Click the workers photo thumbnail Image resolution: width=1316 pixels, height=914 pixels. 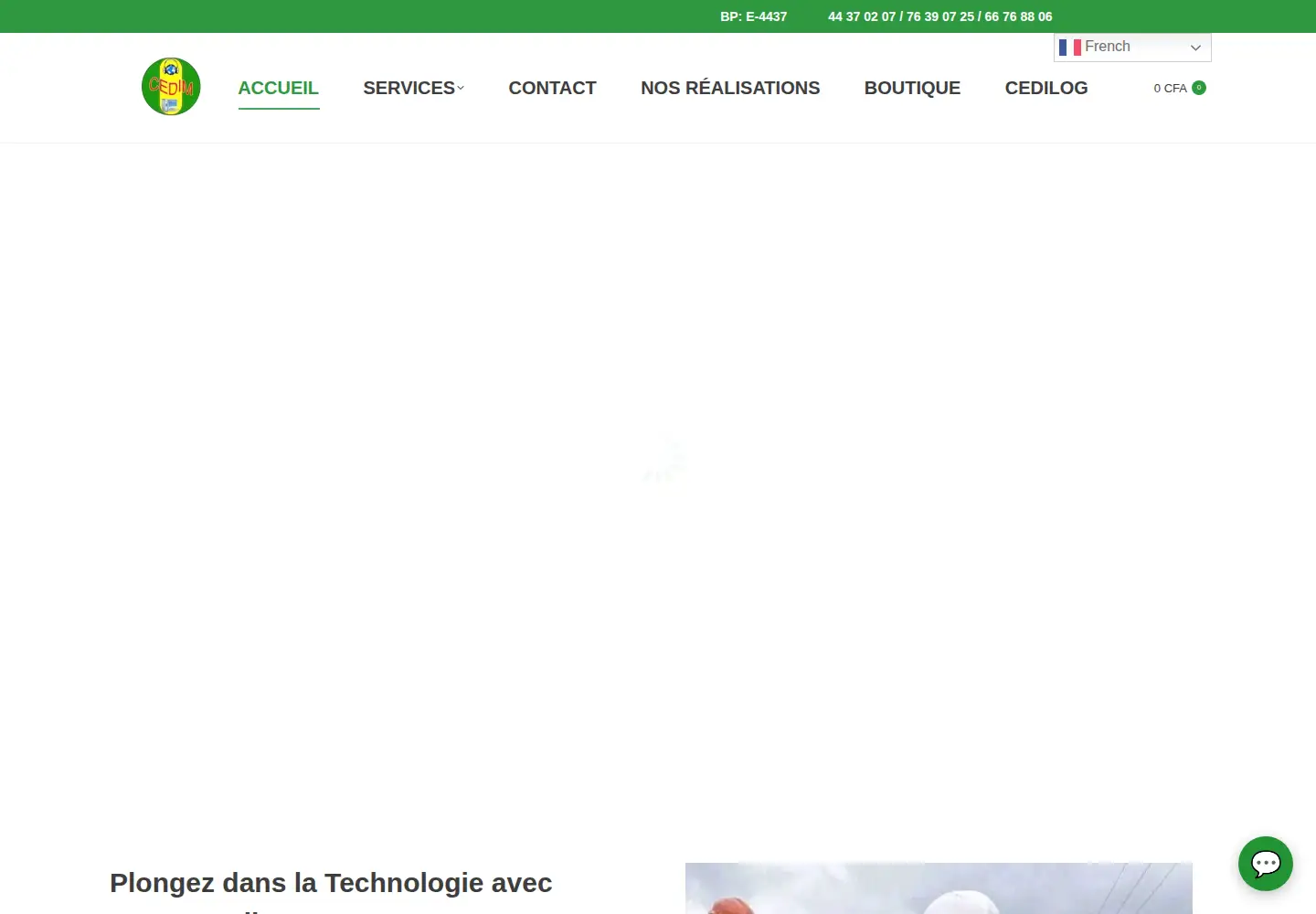[x=939, y=888]
